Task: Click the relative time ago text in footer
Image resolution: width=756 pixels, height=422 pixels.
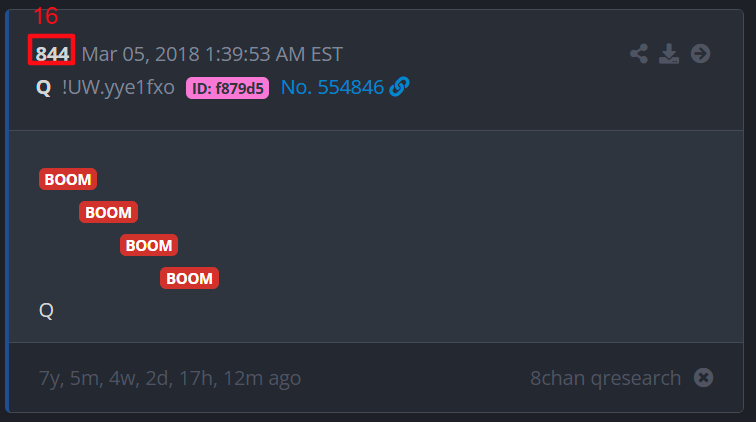Action: (x=170, y=378)
